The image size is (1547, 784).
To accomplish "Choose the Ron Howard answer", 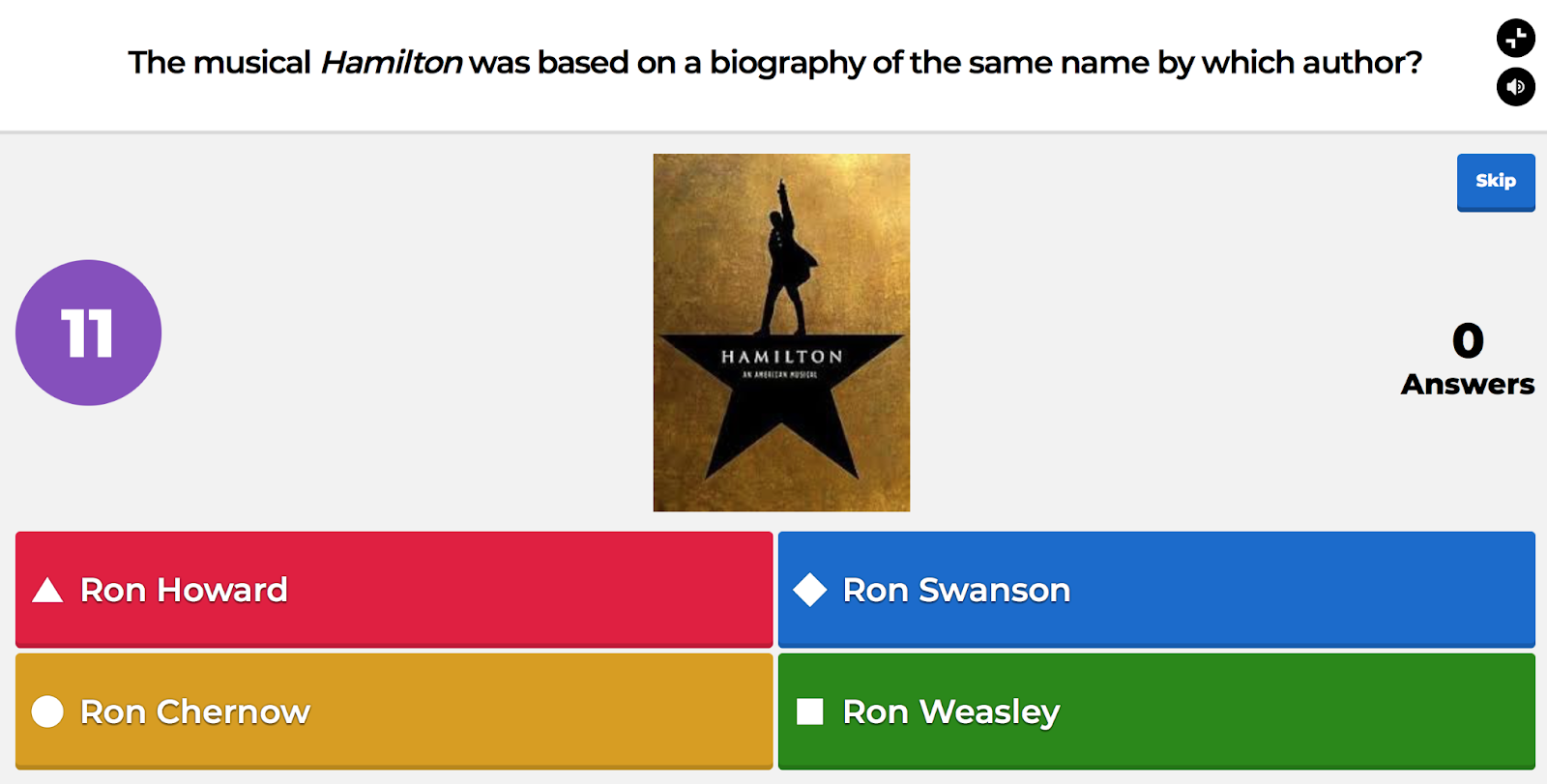I will [394, 590].
